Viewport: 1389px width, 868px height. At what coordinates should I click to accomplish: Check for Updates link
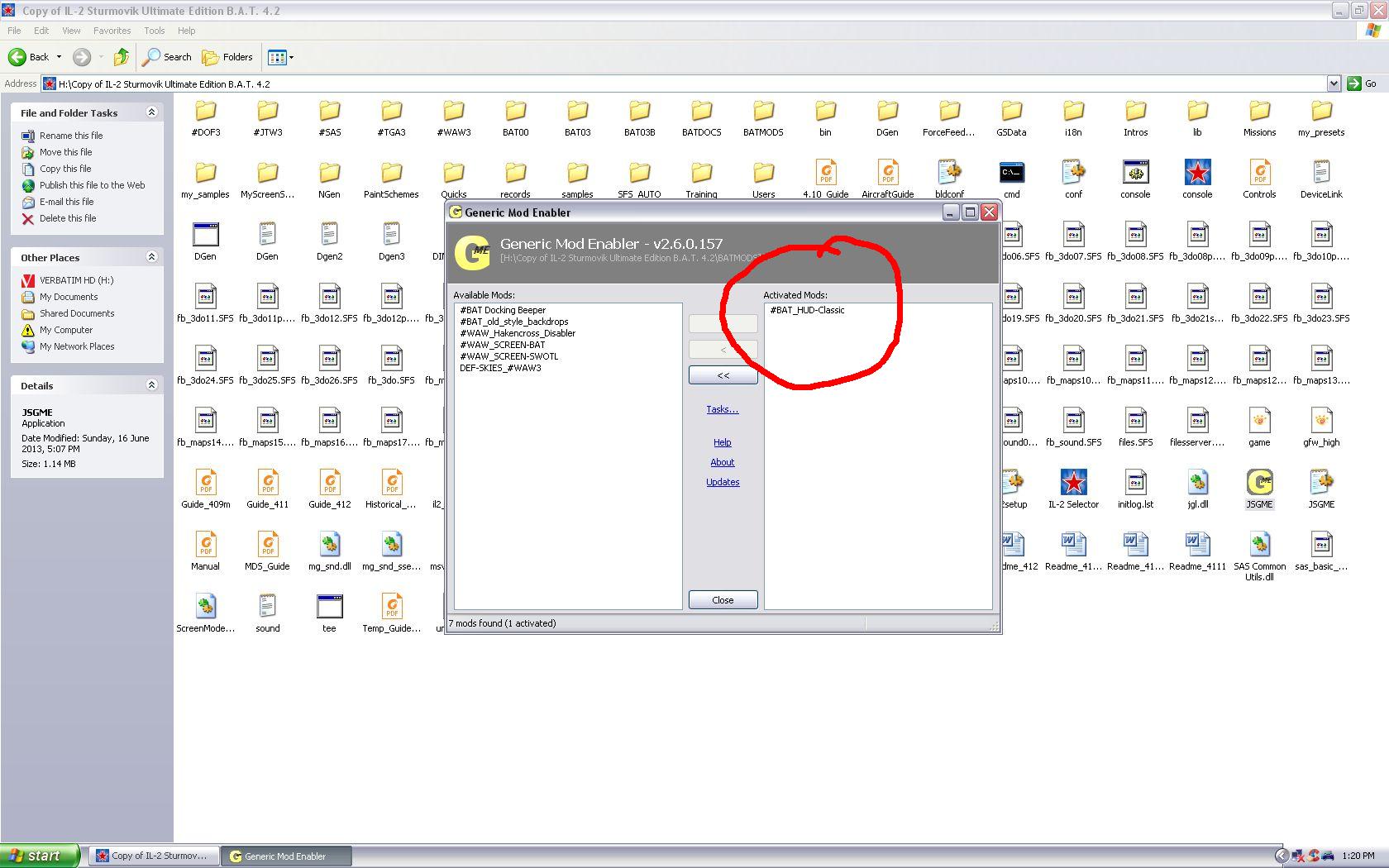(x=723, y=482)
